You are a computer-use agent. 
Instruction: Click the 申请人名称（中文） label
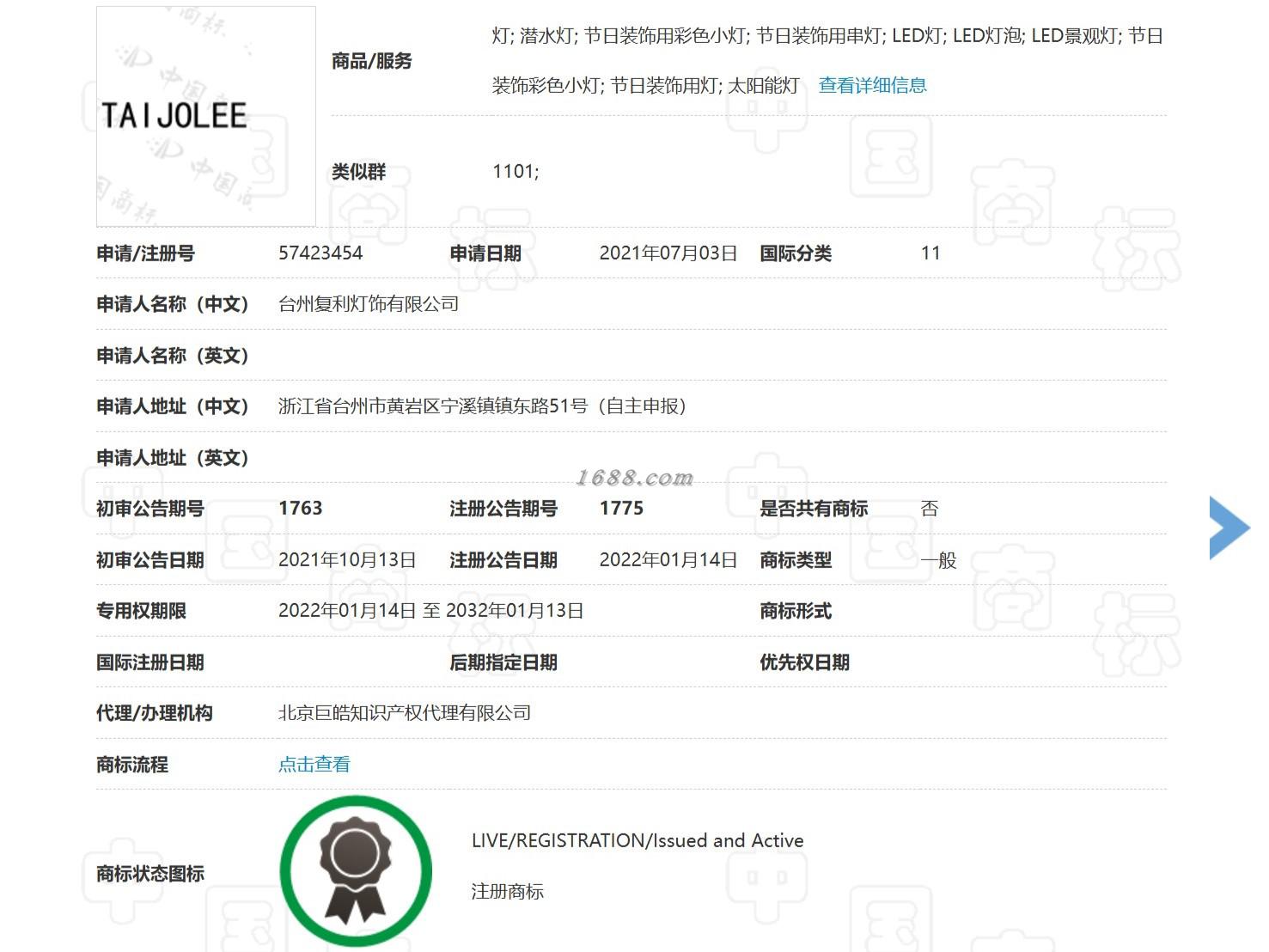(x=173, y=303)
